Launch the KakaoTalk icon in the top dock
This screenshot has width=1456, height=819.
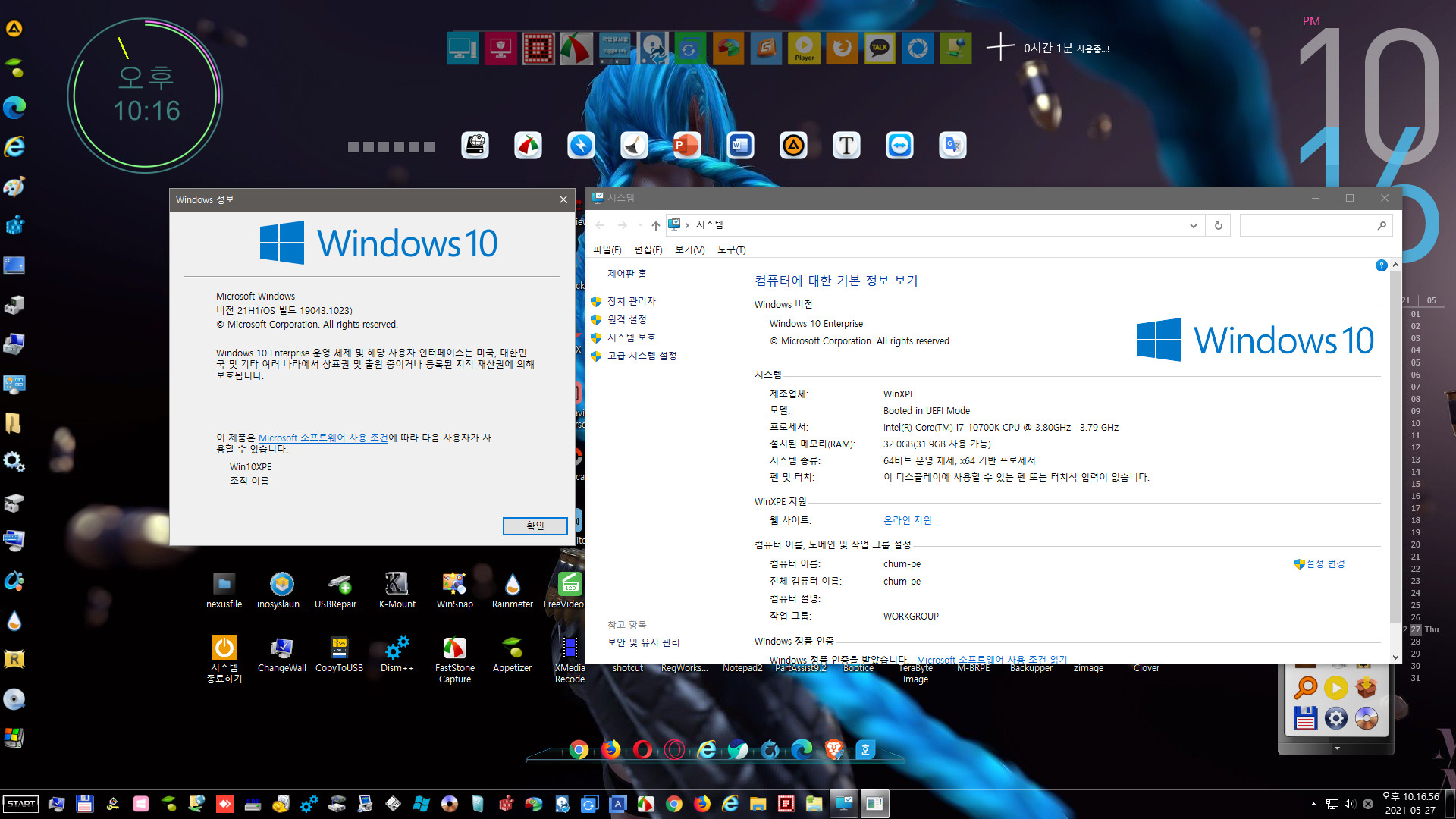[x=880, y=49]
